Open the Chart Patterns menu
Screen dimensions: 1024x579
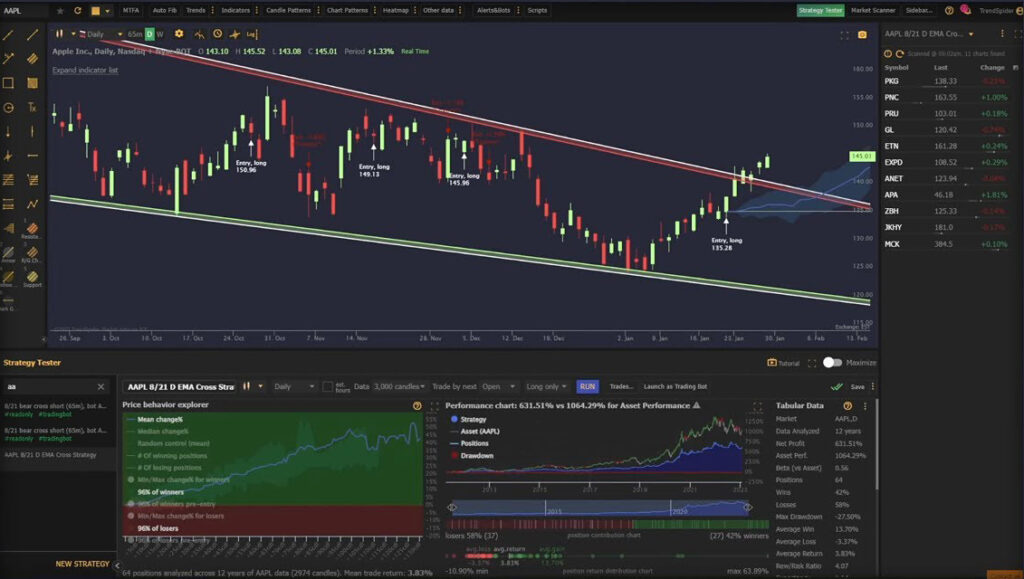(x=347, y=10)
